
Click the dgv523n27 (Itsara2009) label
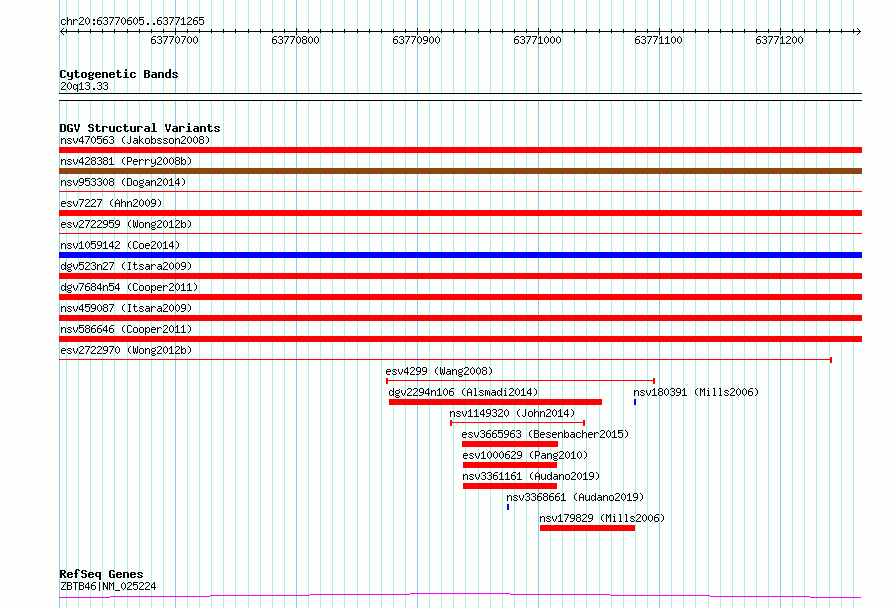pos(126,266)
